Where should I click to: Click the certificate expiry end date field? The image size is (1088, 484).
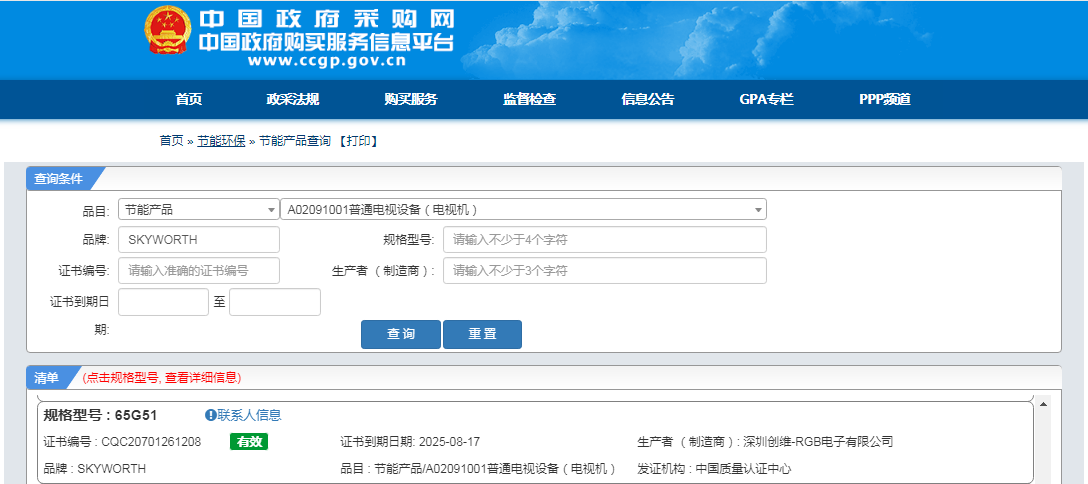coord(275,302)
